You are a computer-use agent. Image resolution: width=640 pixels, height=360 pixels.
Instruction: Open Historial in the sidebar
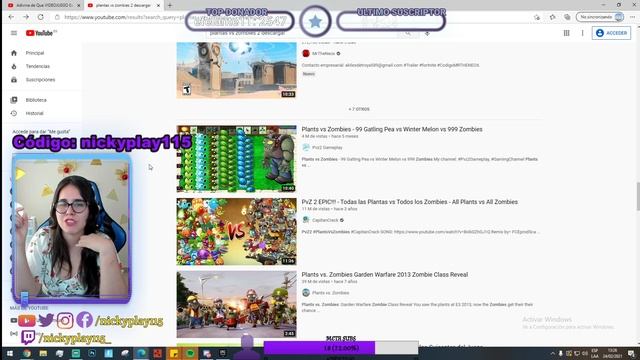pyautogui.click(x=34, y=113)
